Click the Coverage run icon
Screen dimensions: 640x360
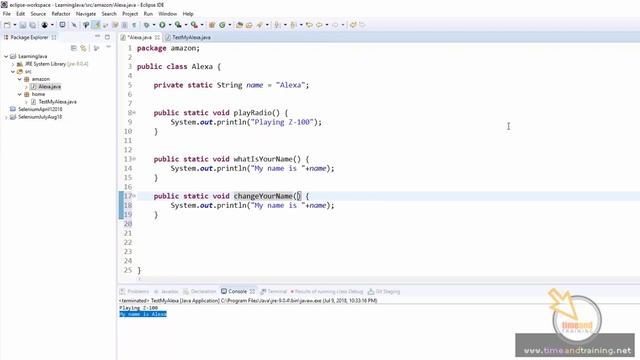click(178, 25)
